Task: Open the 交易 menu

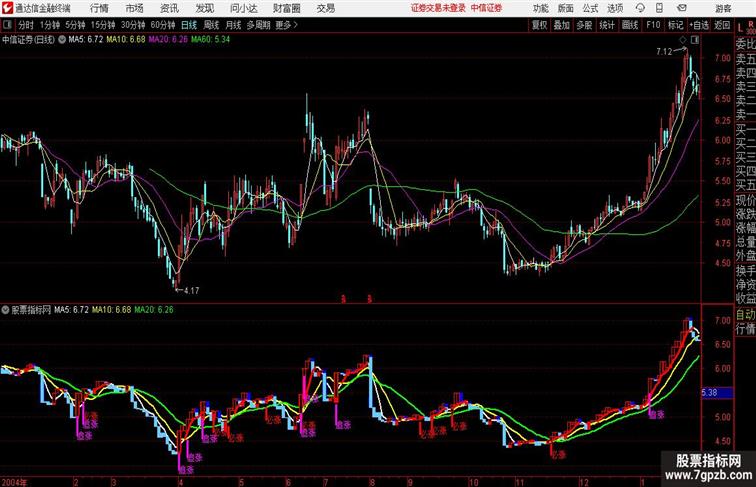Action: pyautogui.click(x=325, y=8)
